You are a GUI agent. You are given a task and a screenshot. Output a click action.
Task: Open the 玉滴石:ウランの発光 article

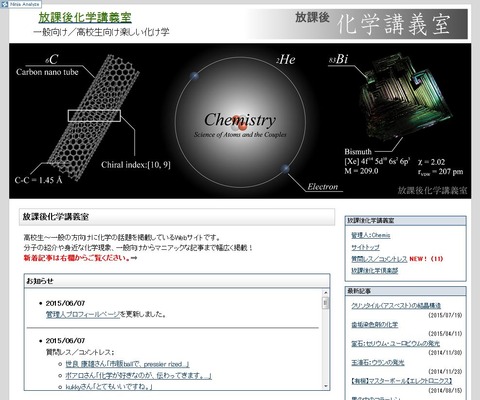(377, 362)
